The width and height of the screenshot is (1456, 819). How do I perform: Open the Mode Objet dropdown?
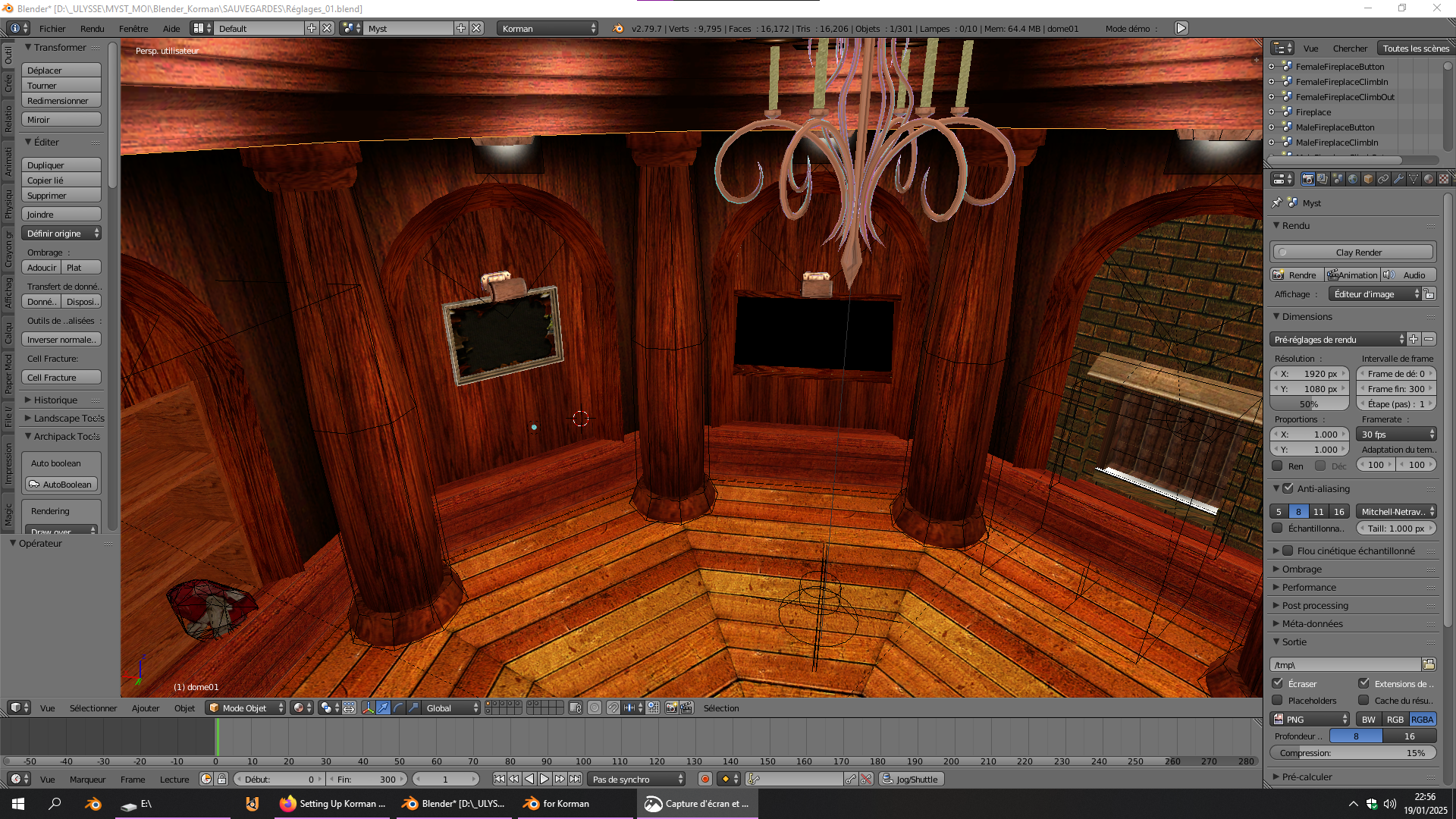click(x=246, y=708)
